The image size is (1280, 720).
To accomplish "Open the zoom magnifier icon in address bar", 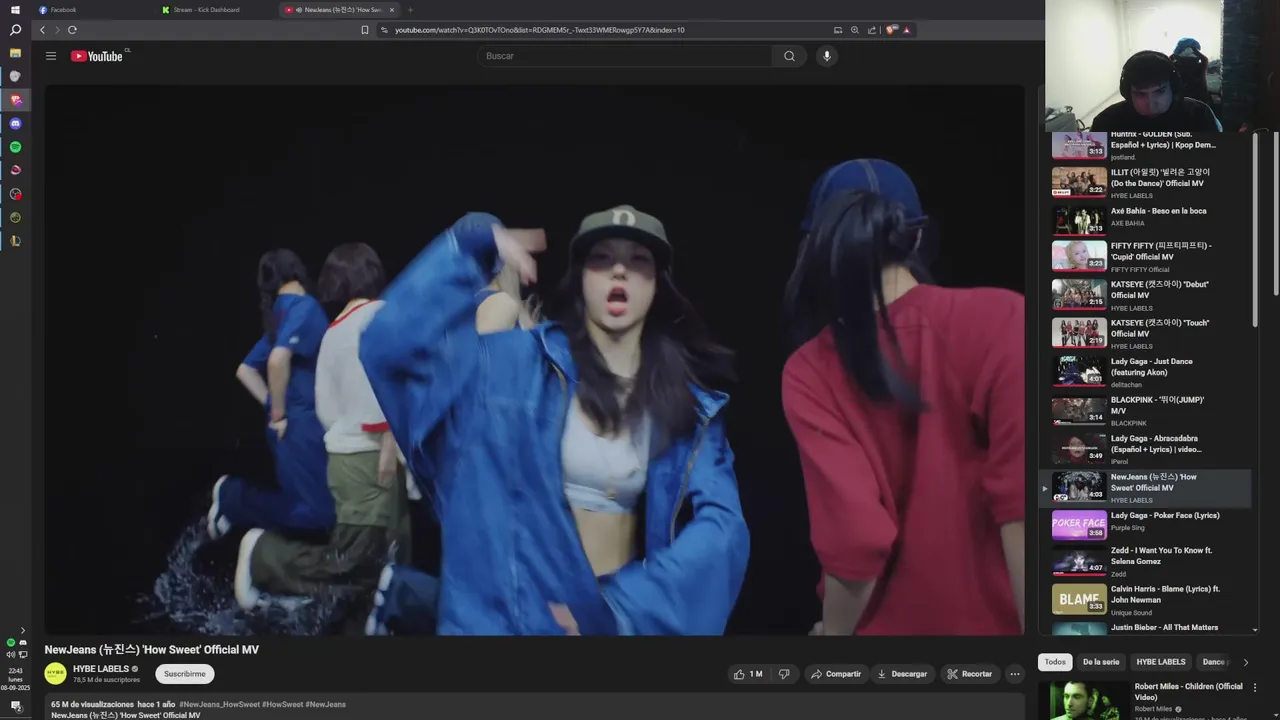I will point(855,30).
